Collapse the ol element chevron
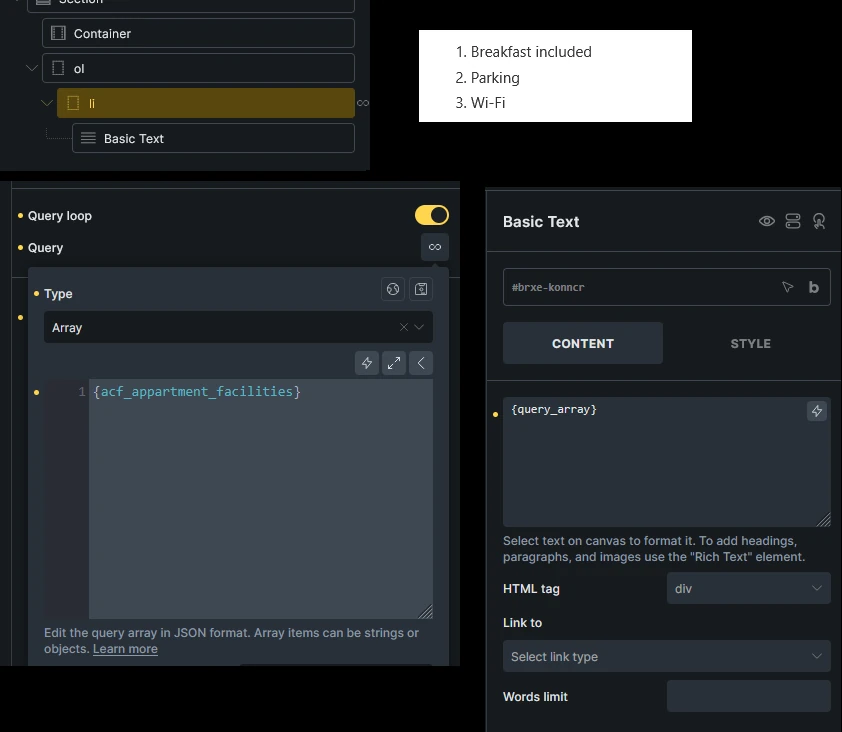 pyautogui.click(x=32, y=68)
